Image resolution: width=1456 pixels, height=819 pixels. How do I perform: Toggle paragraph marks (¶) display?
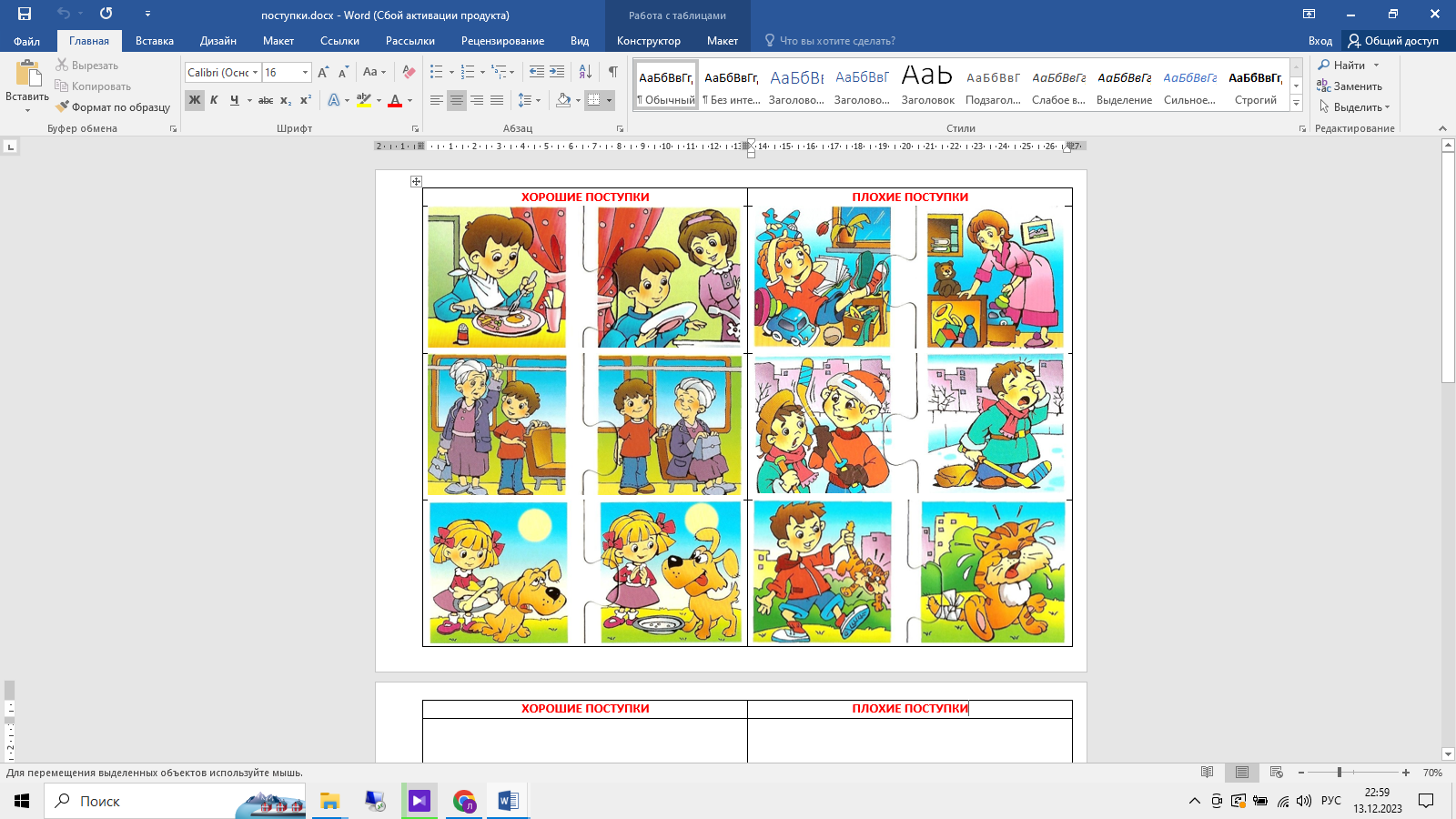[x=613, y=72]
